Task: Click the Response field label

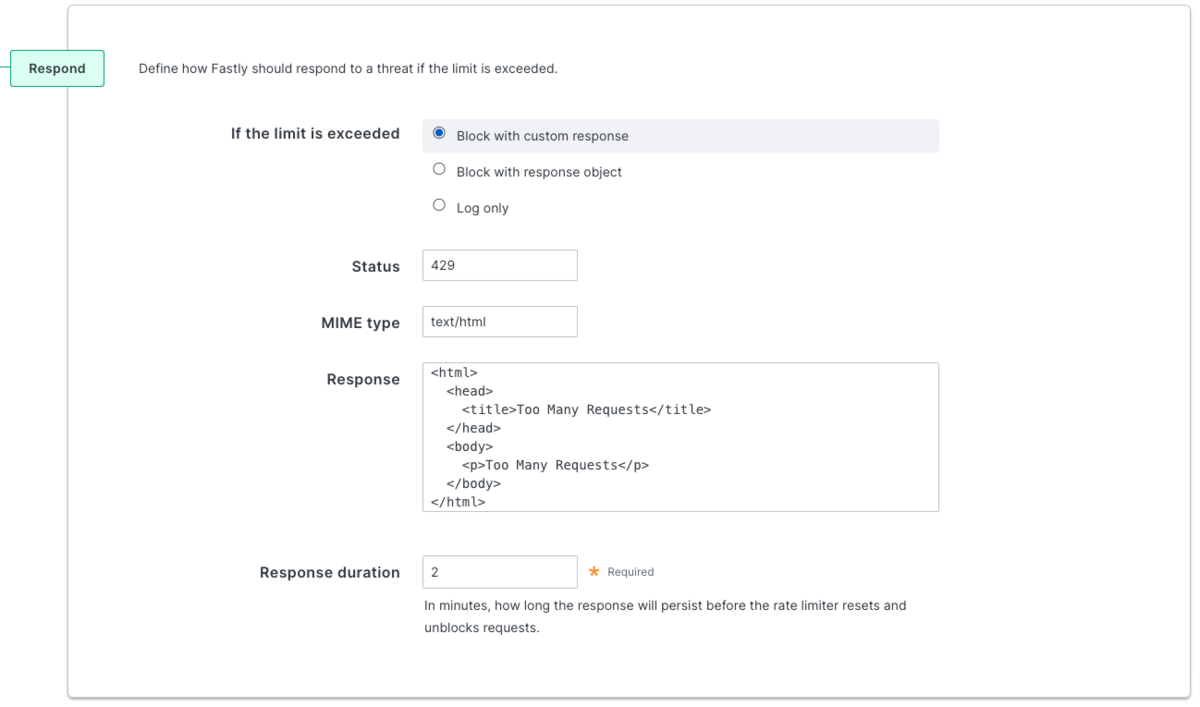Action: [363, 379]
